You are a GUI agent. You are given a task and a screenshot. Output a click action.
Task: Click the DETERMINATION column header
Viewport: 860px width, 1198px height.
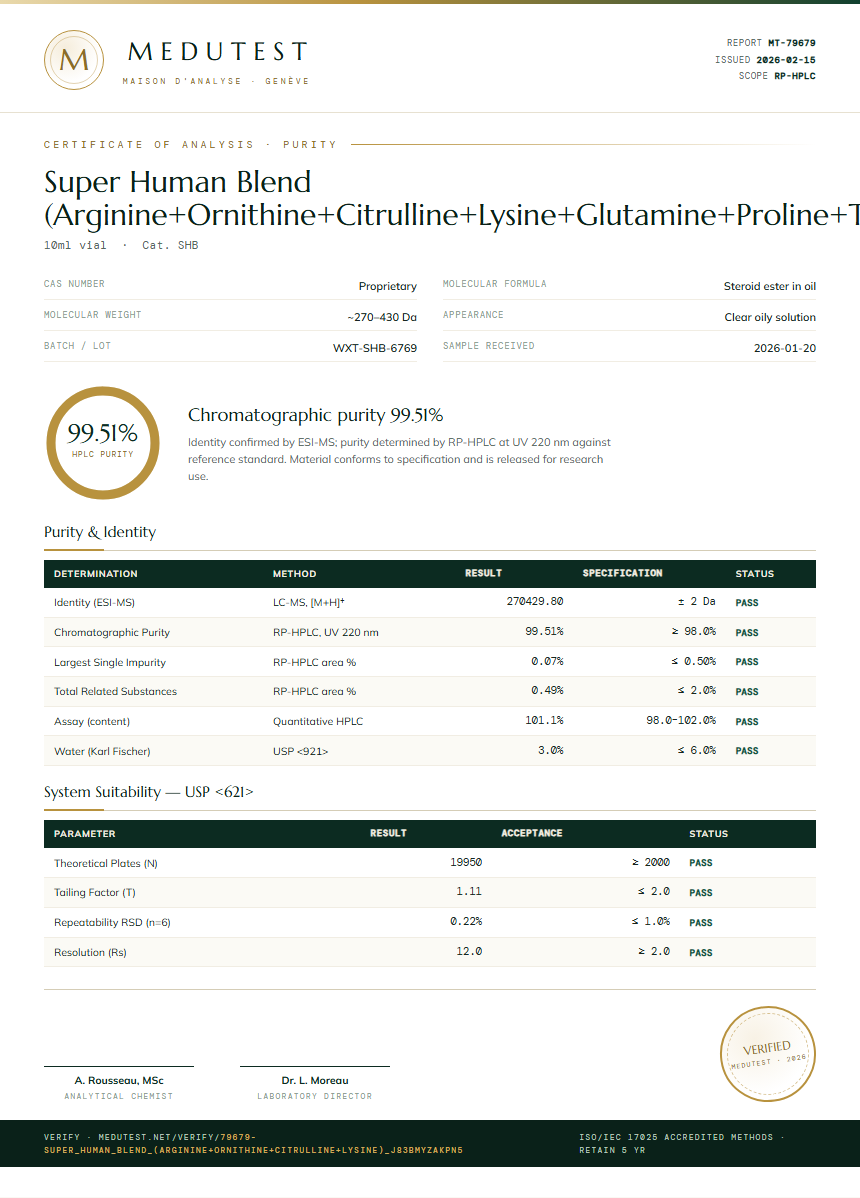click(95, 574)
